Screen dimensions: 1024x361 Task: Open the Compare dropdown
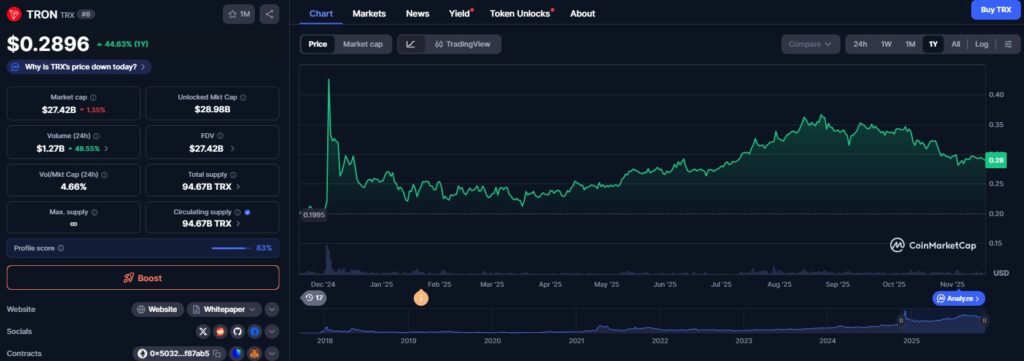(x=810, y=44)
